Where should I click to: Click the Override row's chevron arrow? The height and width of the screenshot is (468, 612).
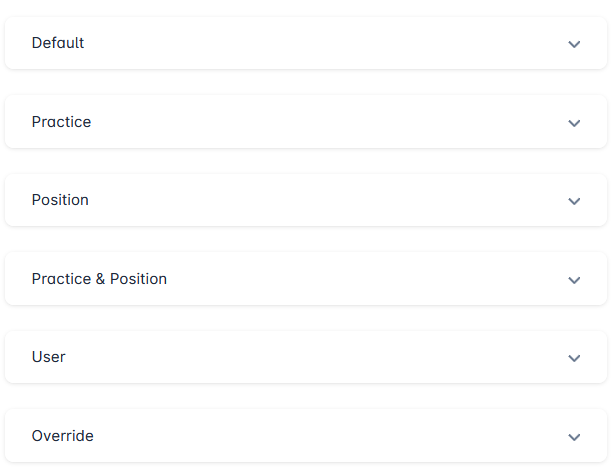point(574,437)
